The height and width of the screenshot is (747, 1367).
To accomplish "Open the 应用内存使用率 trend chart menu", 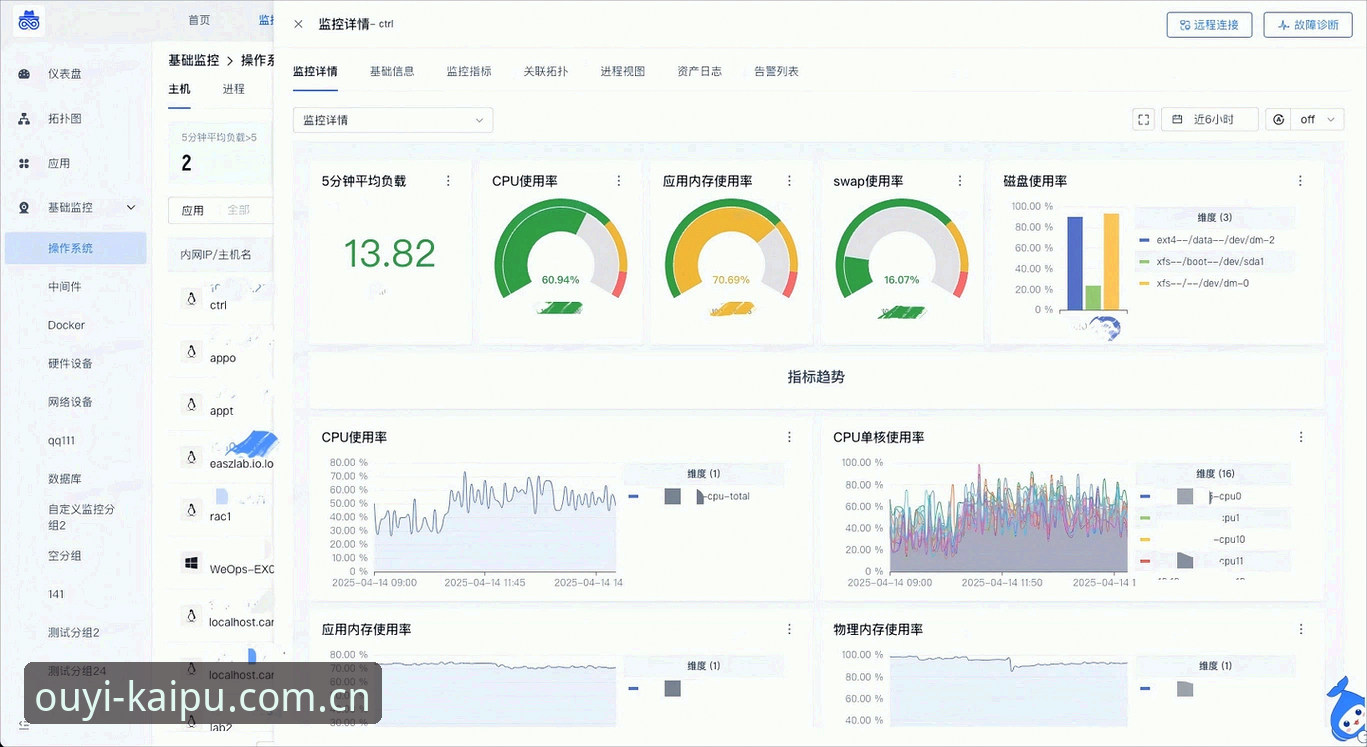I will click(x=789, y=629).
